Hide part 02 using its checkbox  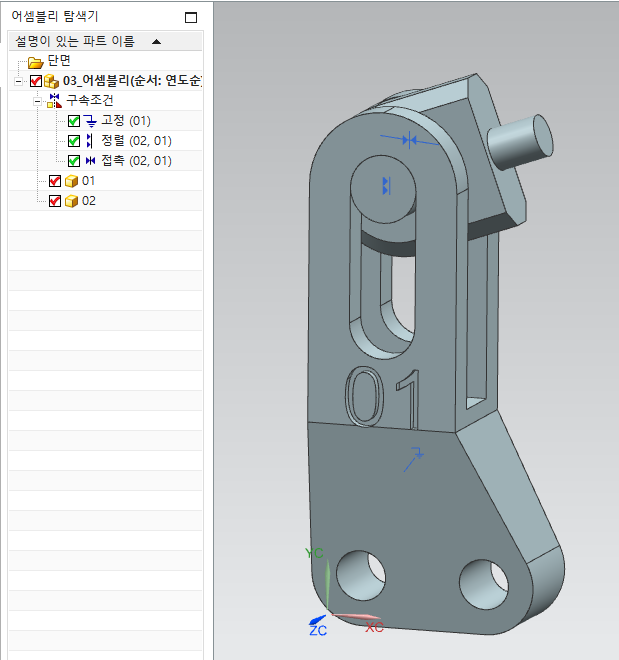55,201
